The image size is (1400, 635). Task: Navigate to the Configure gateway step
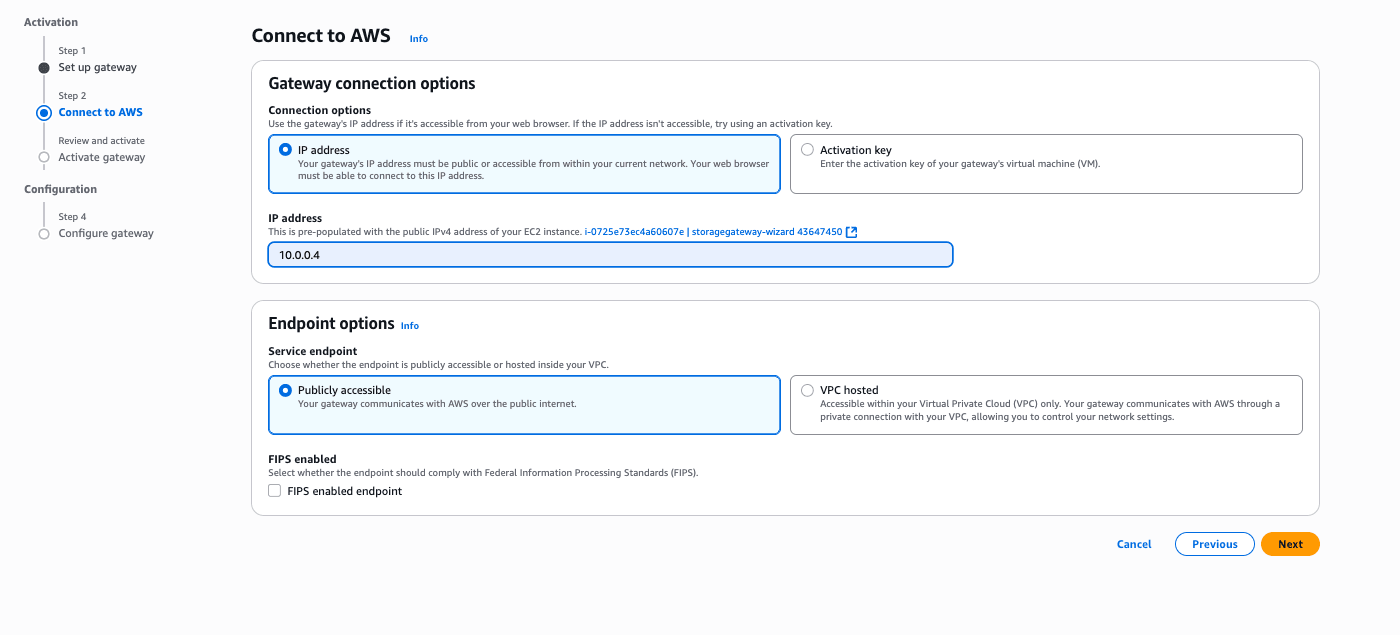[106, 233]
